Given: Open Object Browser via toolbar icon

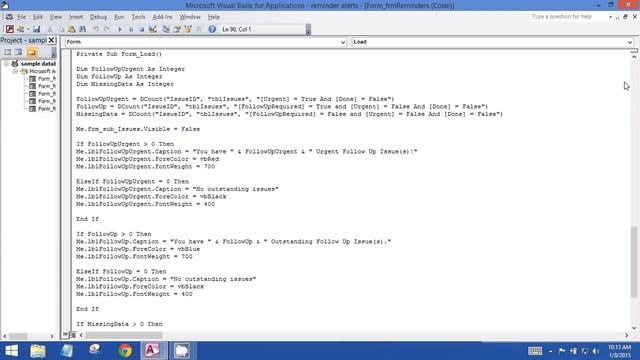Looking at the screenshot, I should (188, 29).
